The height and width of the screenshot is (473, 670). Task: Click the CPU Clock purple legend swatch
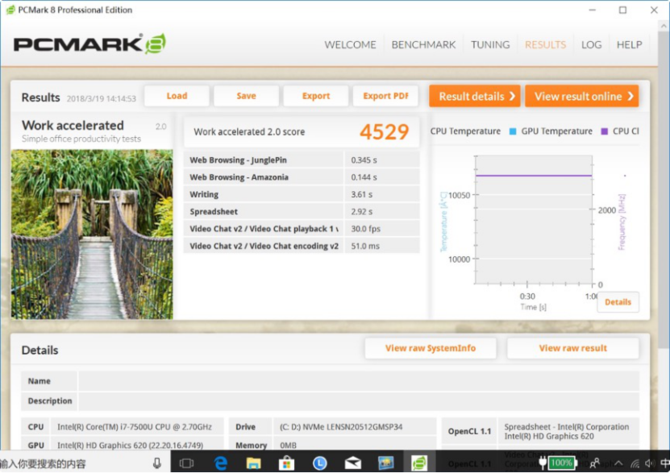pyautogui.click(x=604, y=131)
